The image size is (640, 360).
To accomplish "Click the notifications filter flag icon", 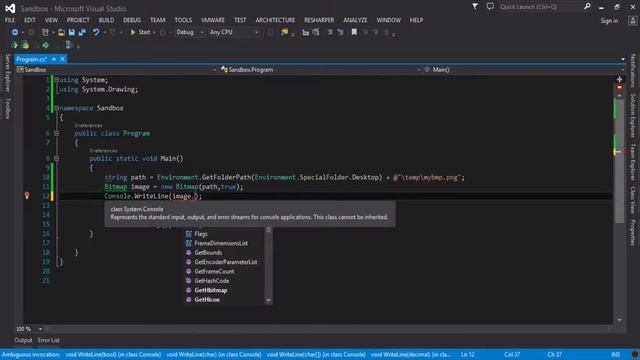I will click(475, 7).
